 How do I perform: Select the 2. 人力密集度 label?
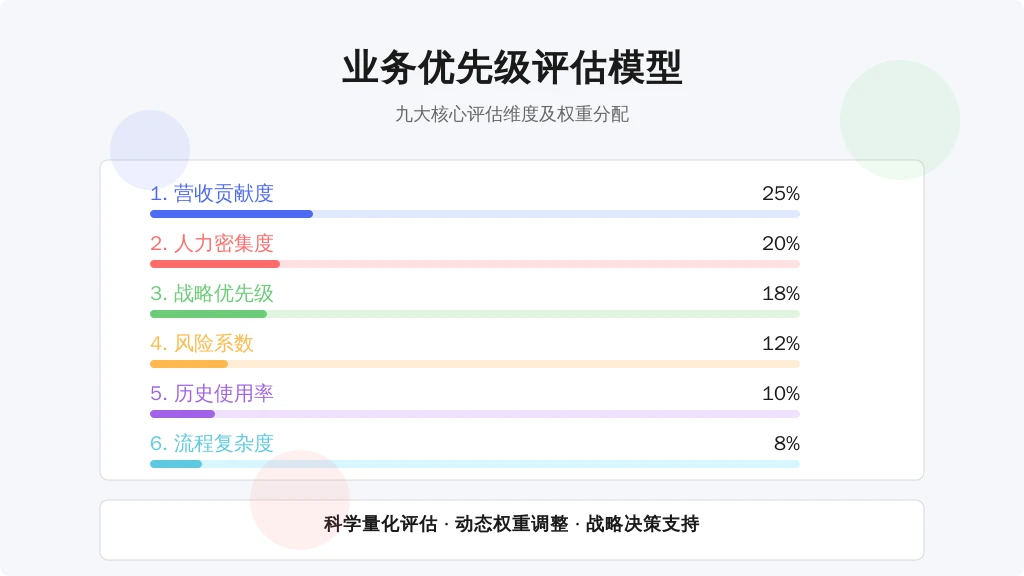click(x=212, y=244)
